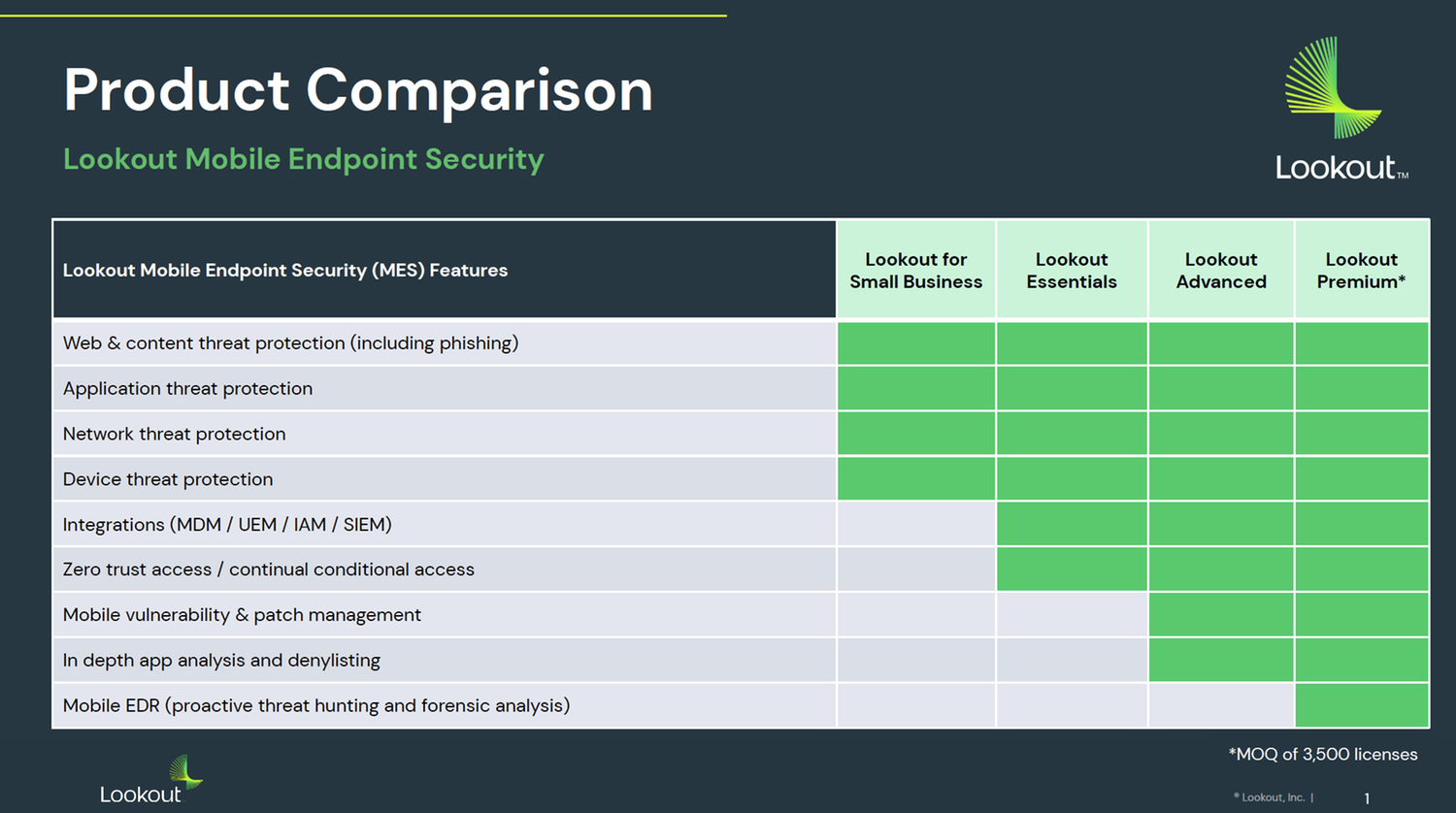1456x813 pixels.
Task: Select the Lookout Essentials column header
Action: (x=1072, y=270)
